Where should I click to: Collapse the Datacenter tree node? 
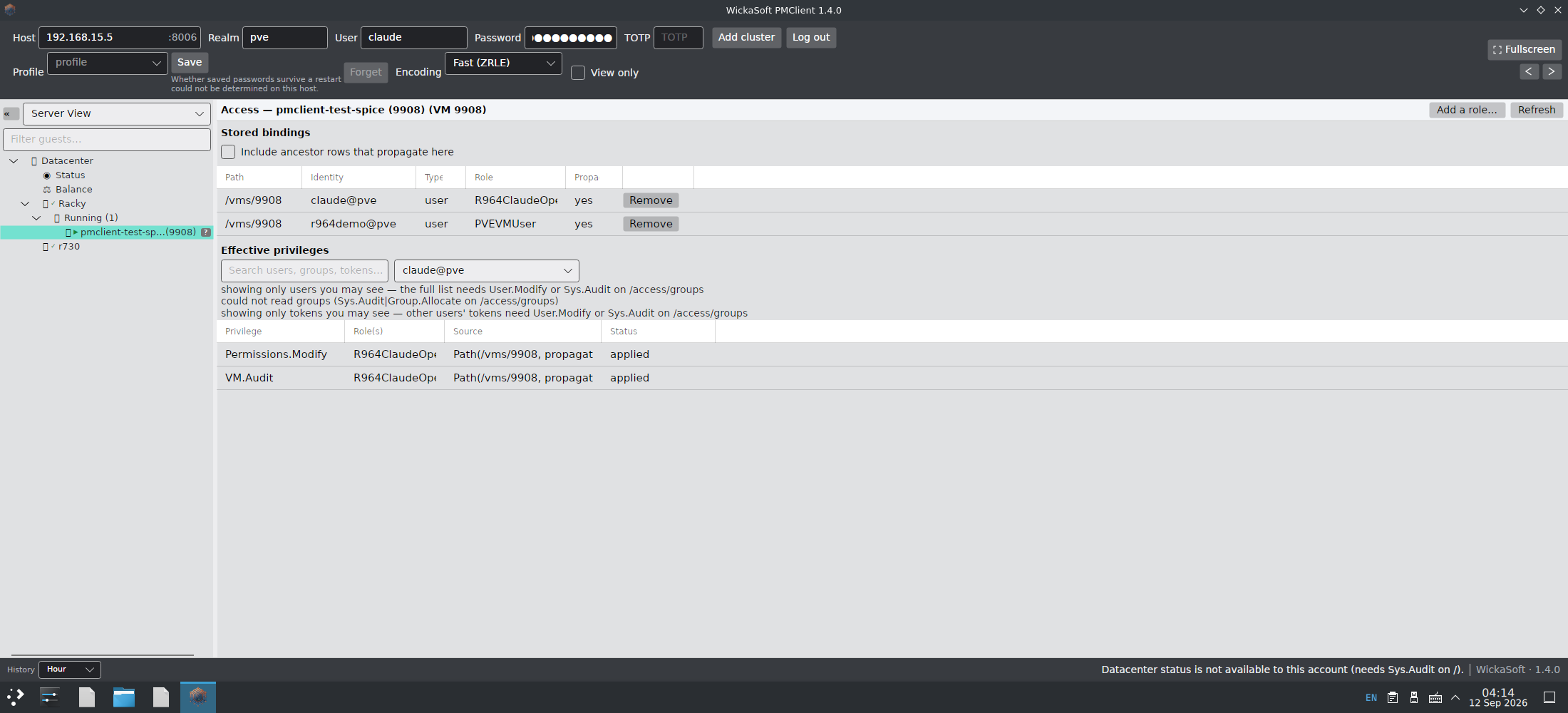(x=14, y=161)
